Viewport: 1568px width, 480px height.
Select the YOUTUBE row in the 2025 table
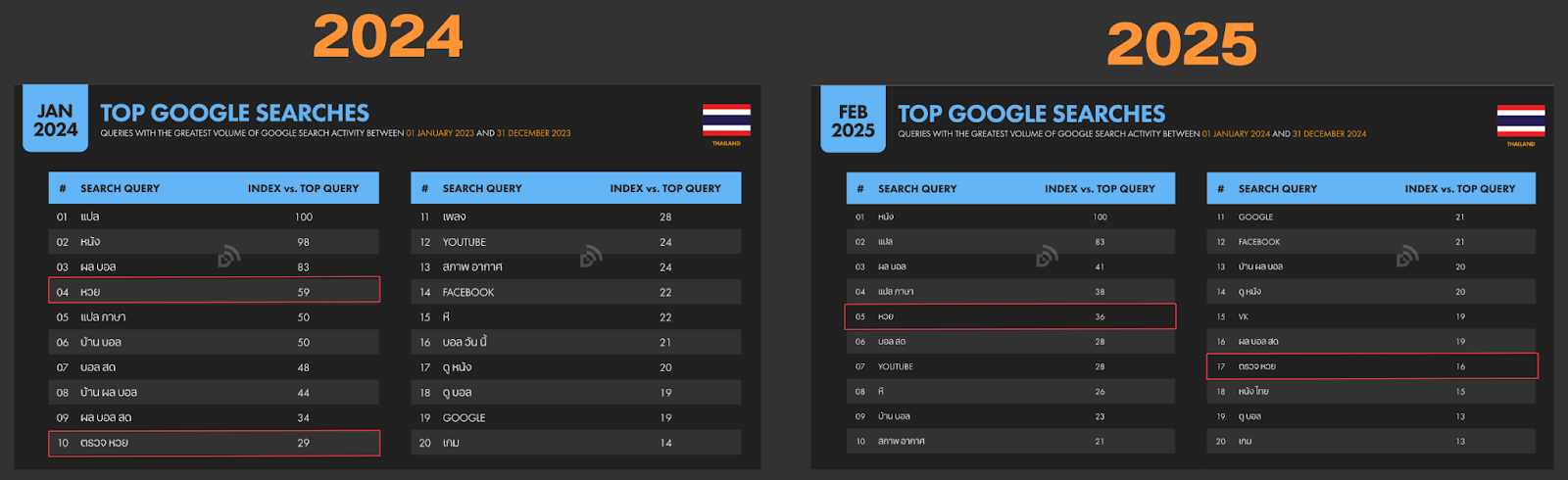(1010, 366)
